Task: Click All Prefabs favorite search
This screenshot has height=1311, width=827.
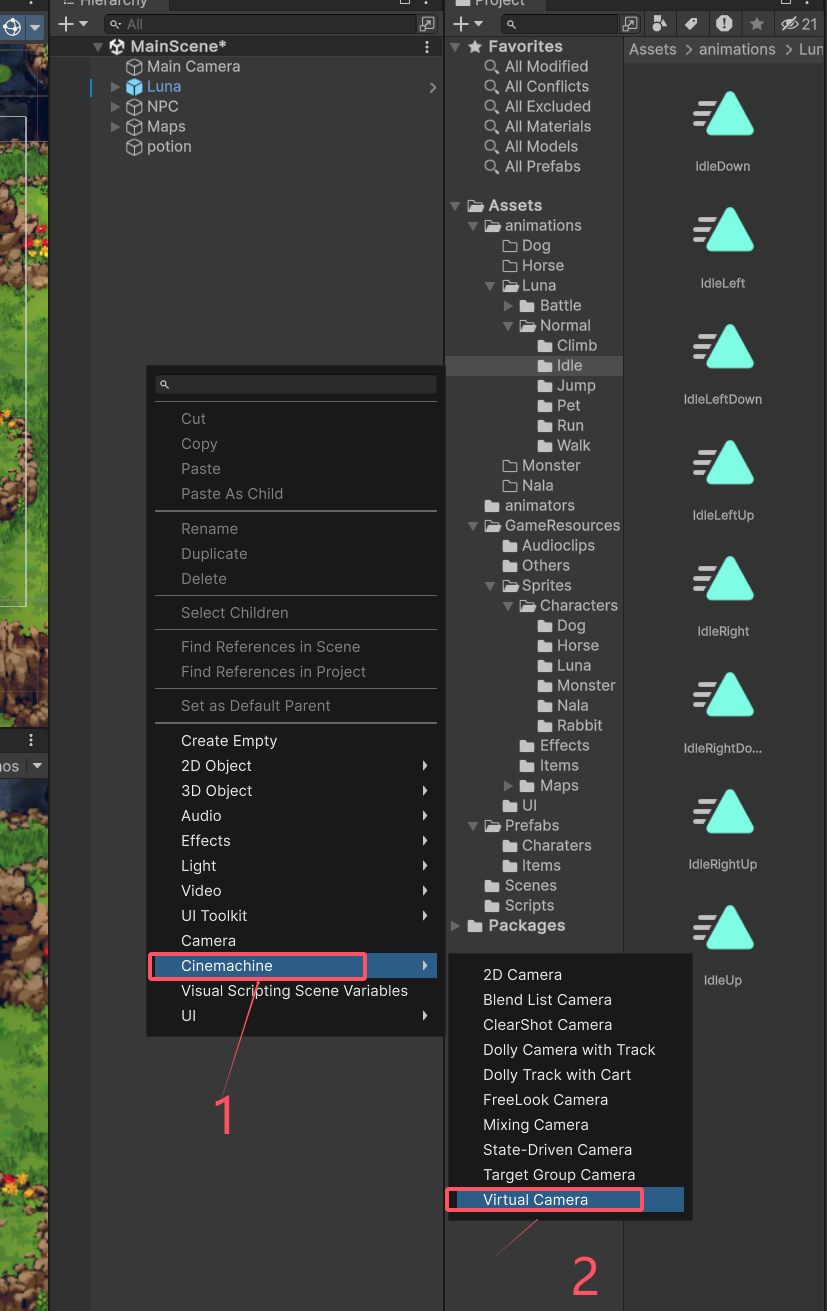Action: 542,166
